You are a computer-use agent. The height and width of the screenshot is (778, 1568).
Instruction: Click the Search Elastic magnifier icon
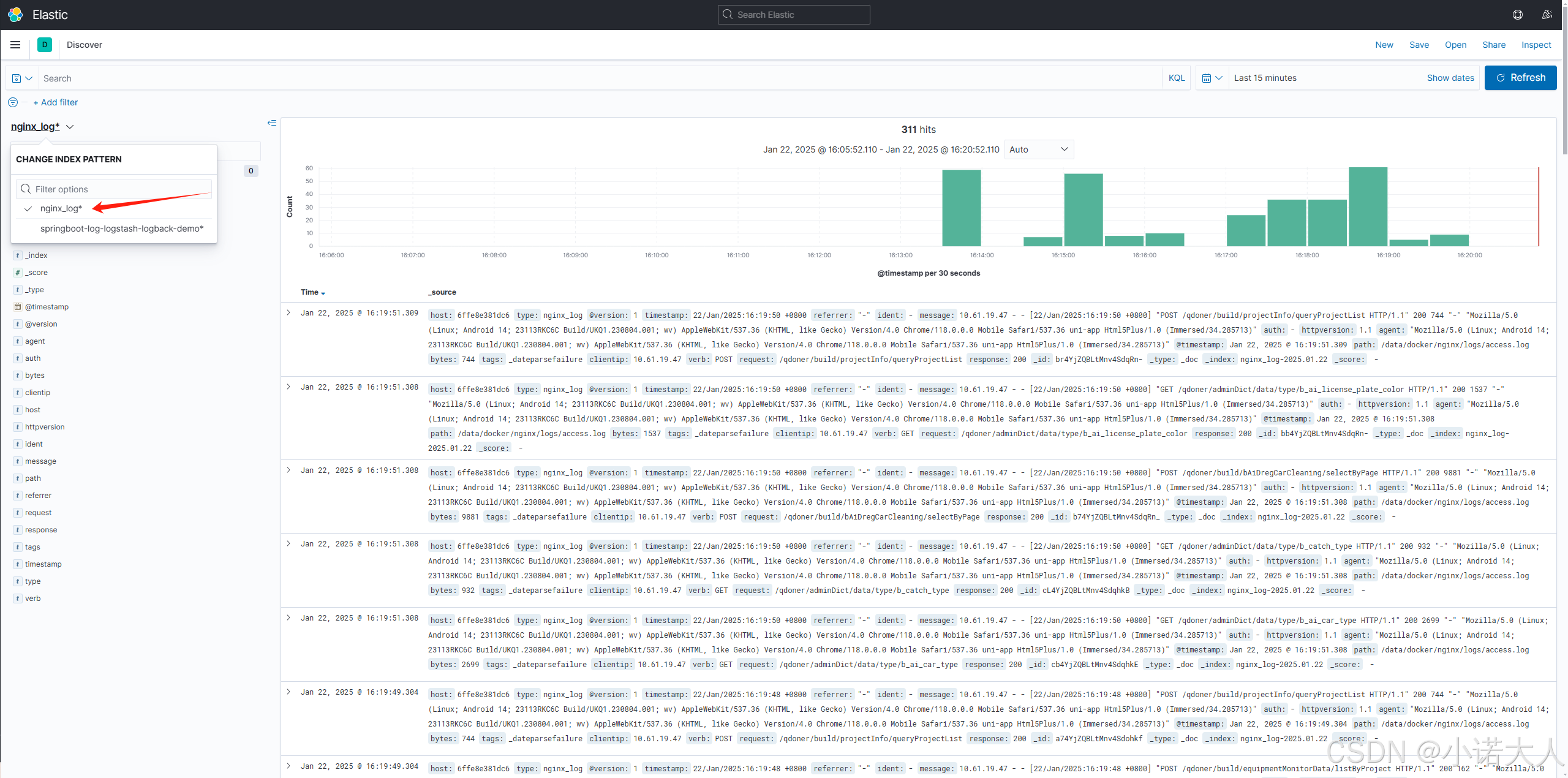(728, 15)
